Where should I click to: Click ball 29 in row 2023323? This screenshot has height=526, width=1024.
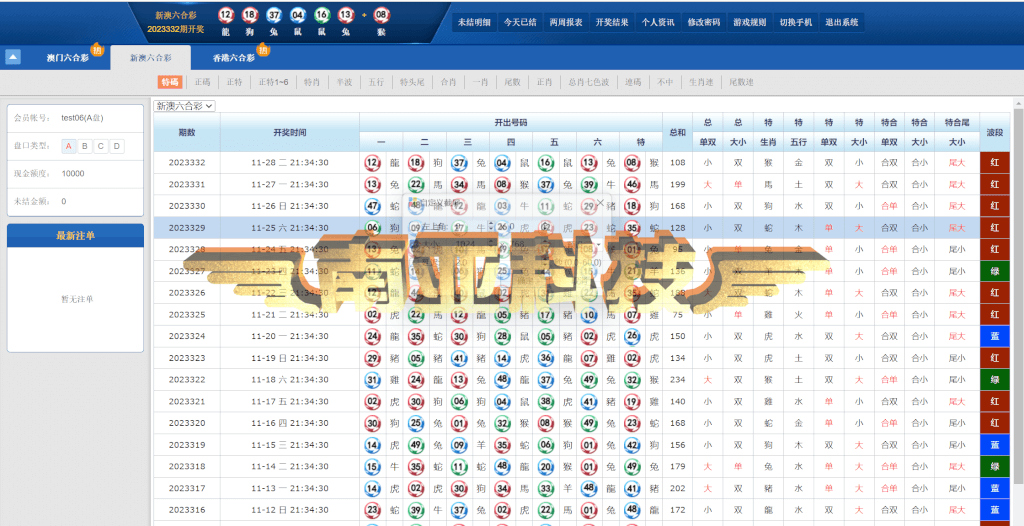pyautogui.click(x=372, y=358)
